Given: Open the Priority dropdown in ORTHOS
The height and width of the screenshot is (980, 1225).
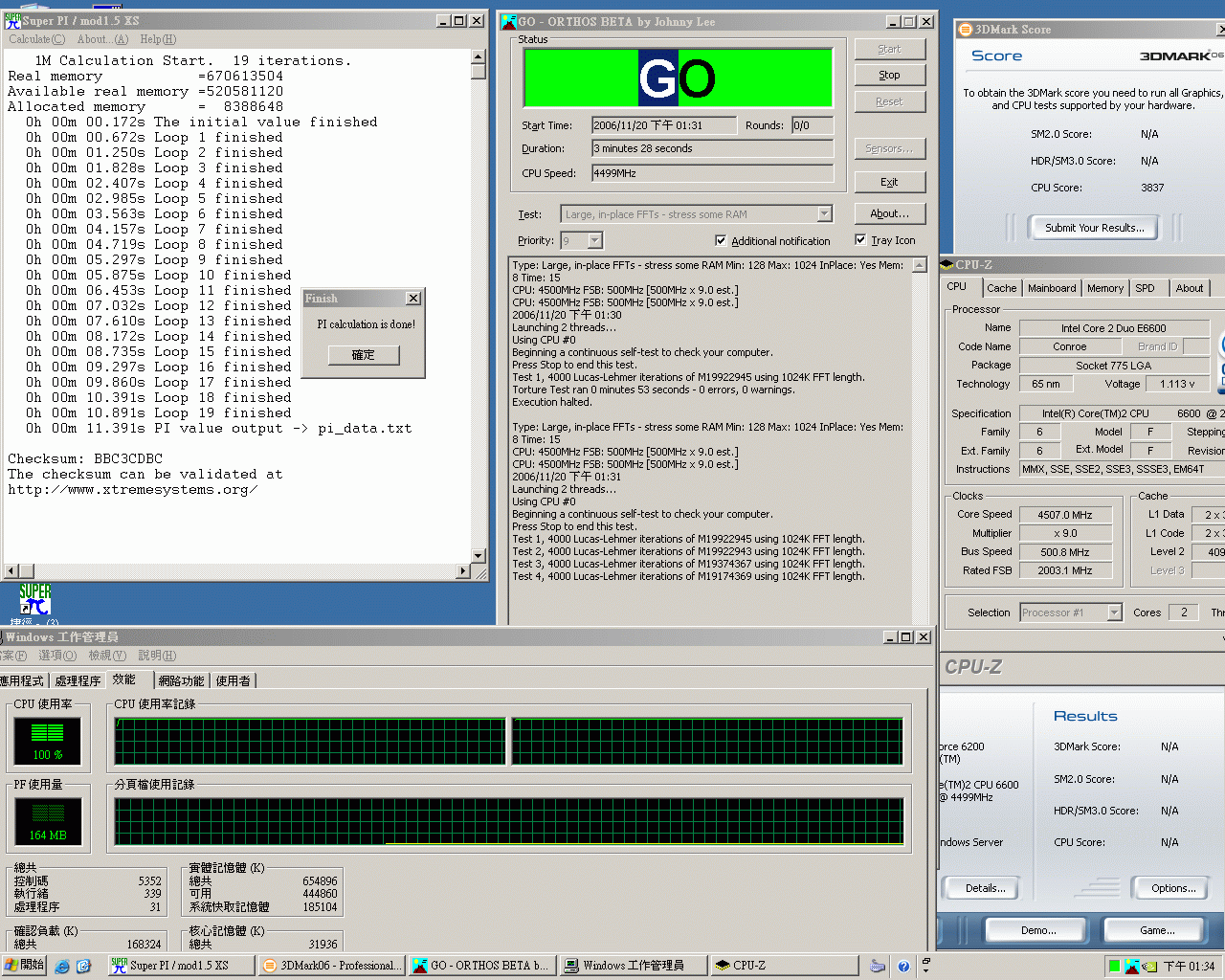Looking at the screenshot, I should click(595, 240).
